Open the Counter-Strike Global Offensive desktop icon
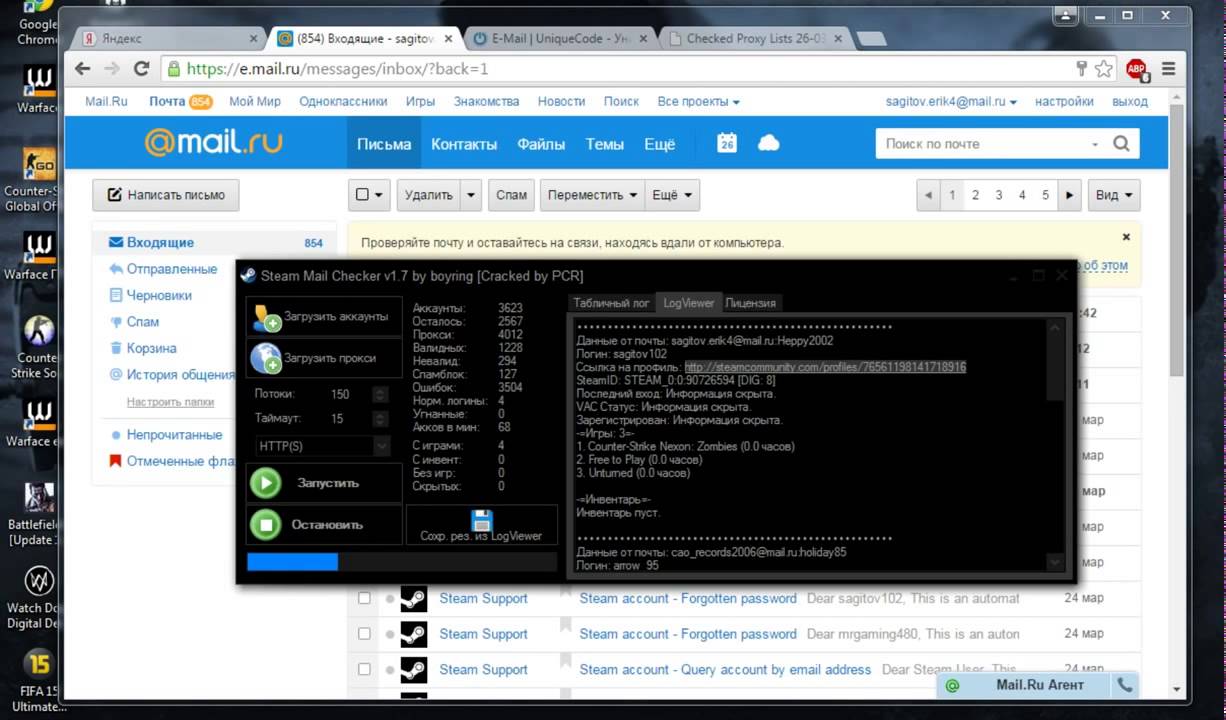Image resolution: width=1226 pixels, height=720 pixels. pyautogui.click(x=38, y=178)
